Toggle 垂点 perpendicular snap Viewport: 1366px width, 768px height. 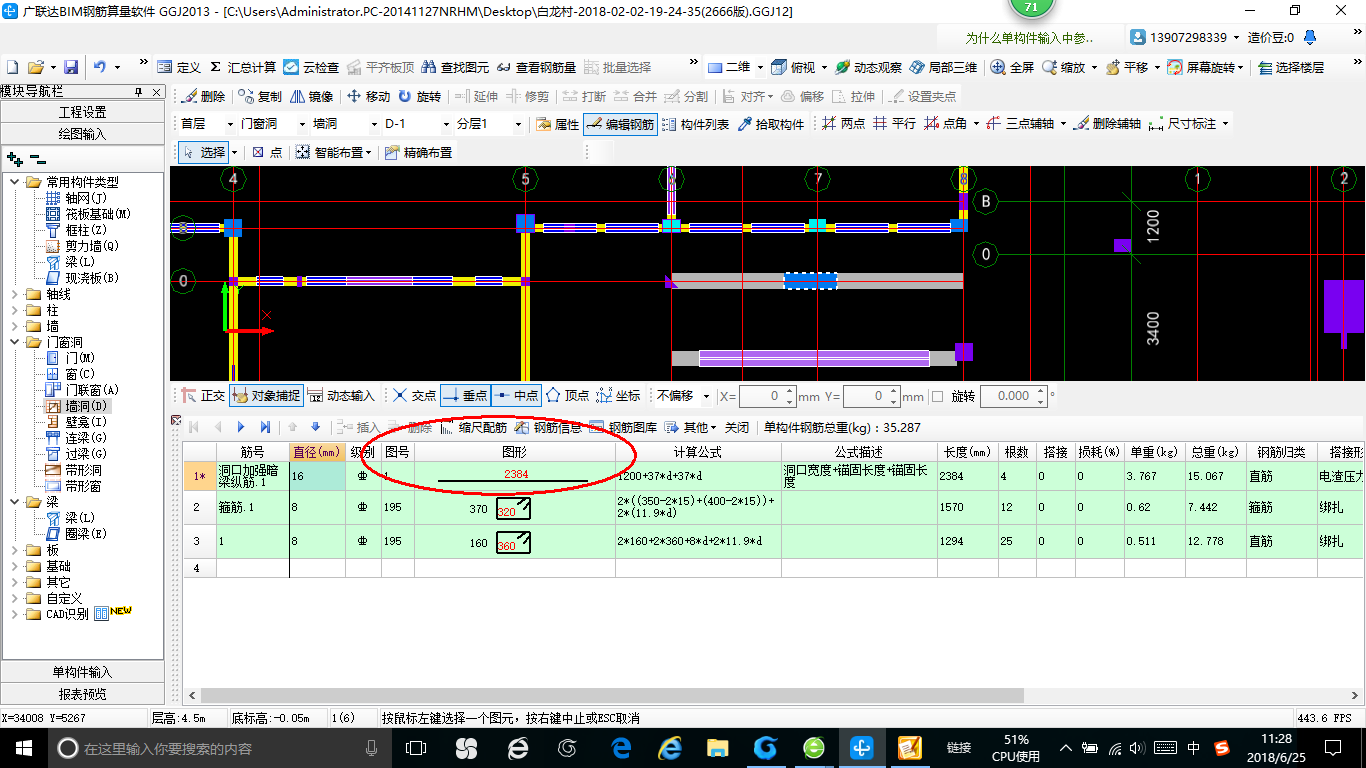point(465,396)
